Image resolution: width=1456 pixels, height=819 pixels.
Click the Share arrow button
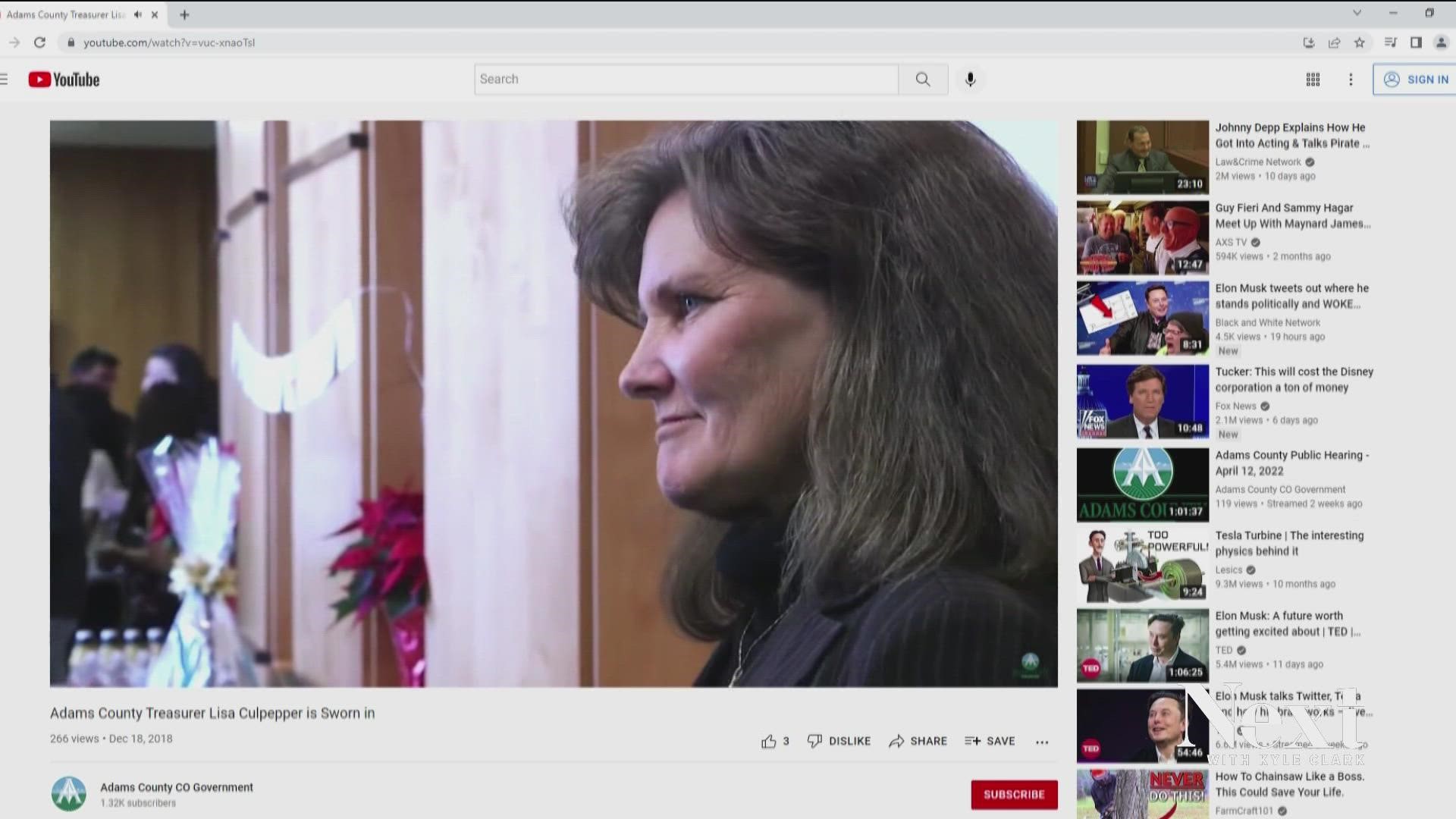click(x=918, y=741)
